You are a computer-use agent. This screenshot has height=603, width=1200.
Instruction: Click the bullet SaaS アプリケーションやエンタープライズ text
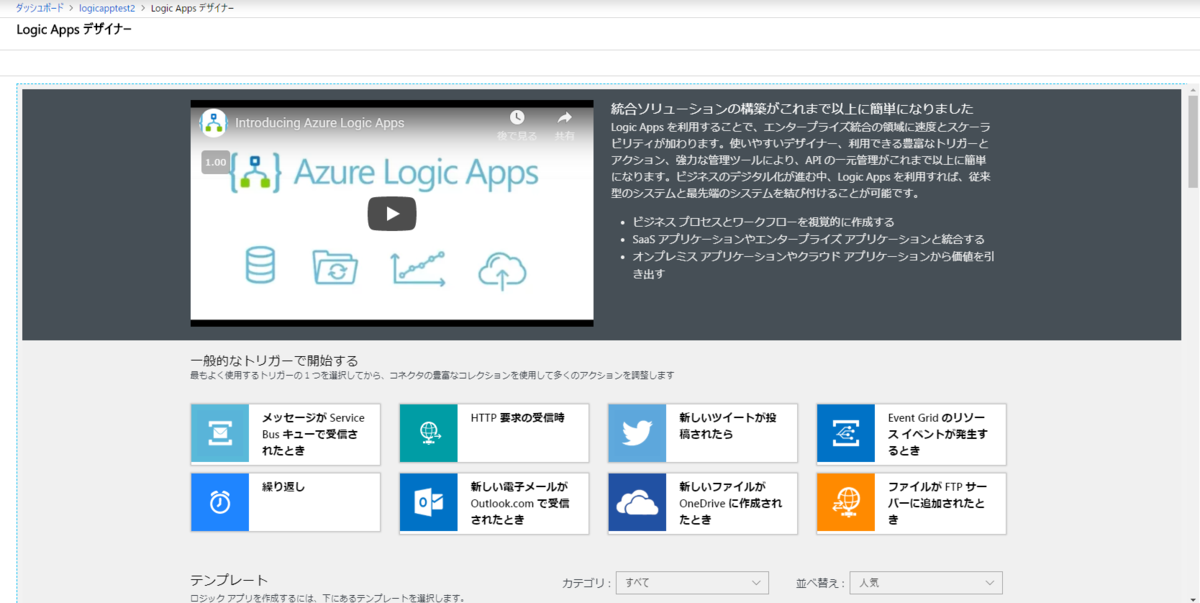pyautogui.click(x=808, y=239)
